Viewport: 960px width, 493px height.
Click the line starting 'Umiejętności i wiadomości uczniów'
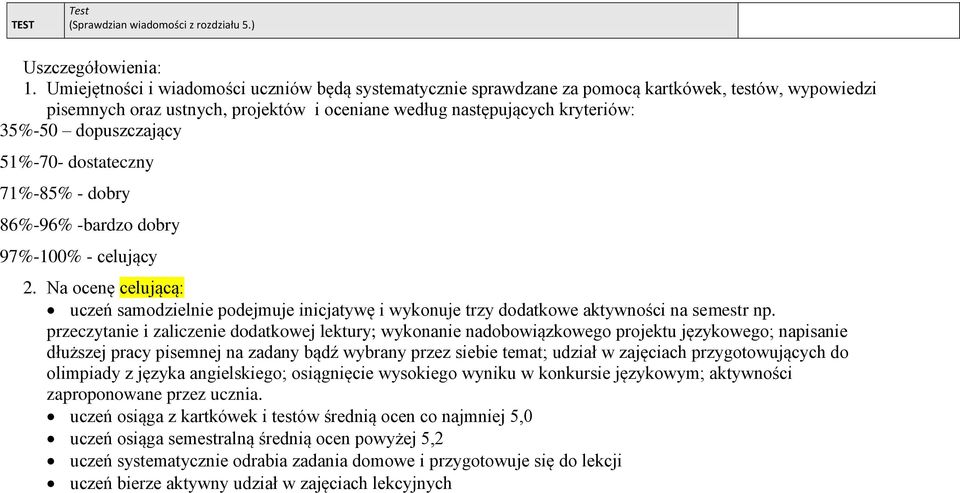[461, 89]
